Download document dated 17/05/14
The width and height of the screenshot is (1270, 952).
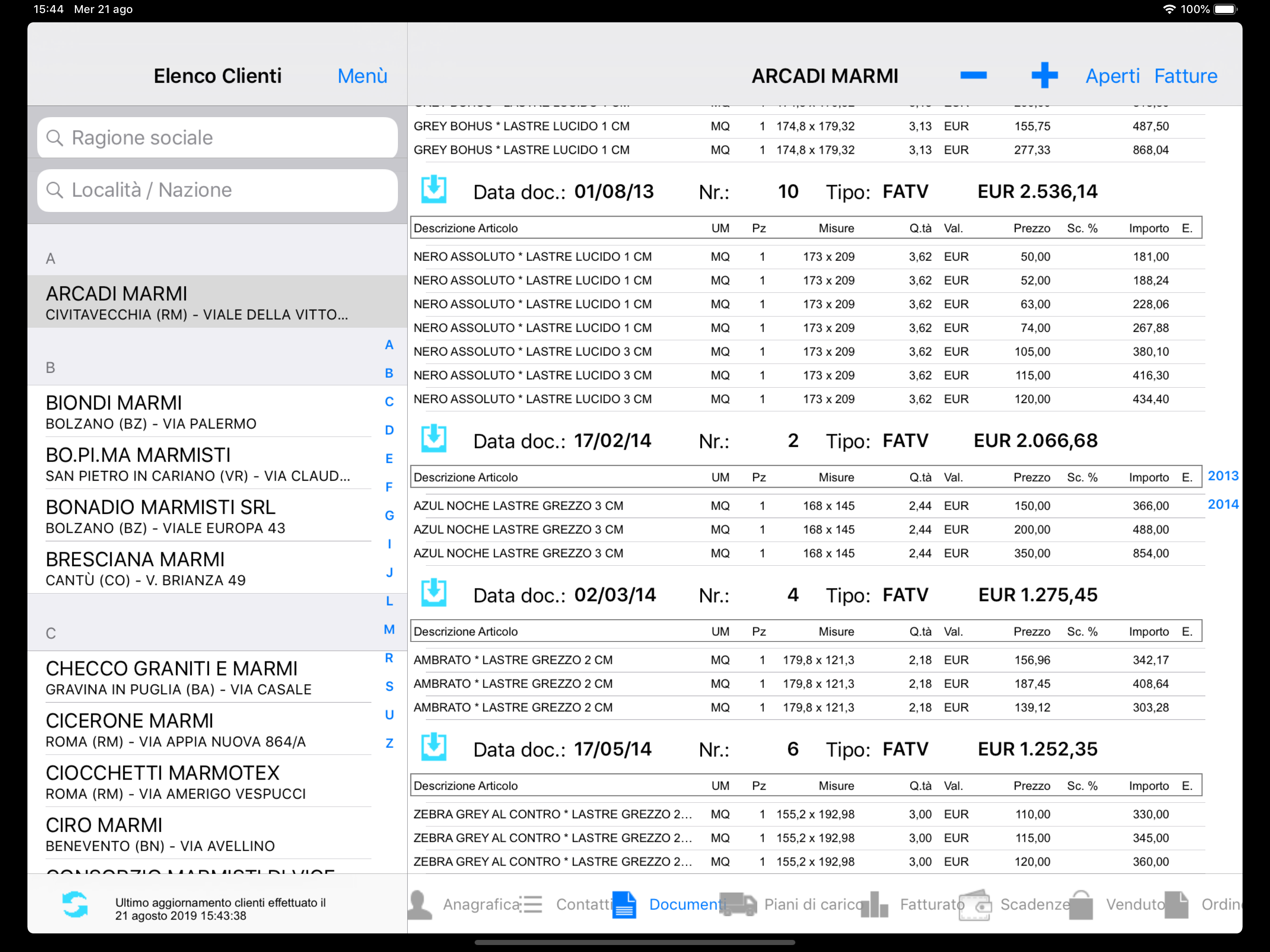tap(433, 747)
